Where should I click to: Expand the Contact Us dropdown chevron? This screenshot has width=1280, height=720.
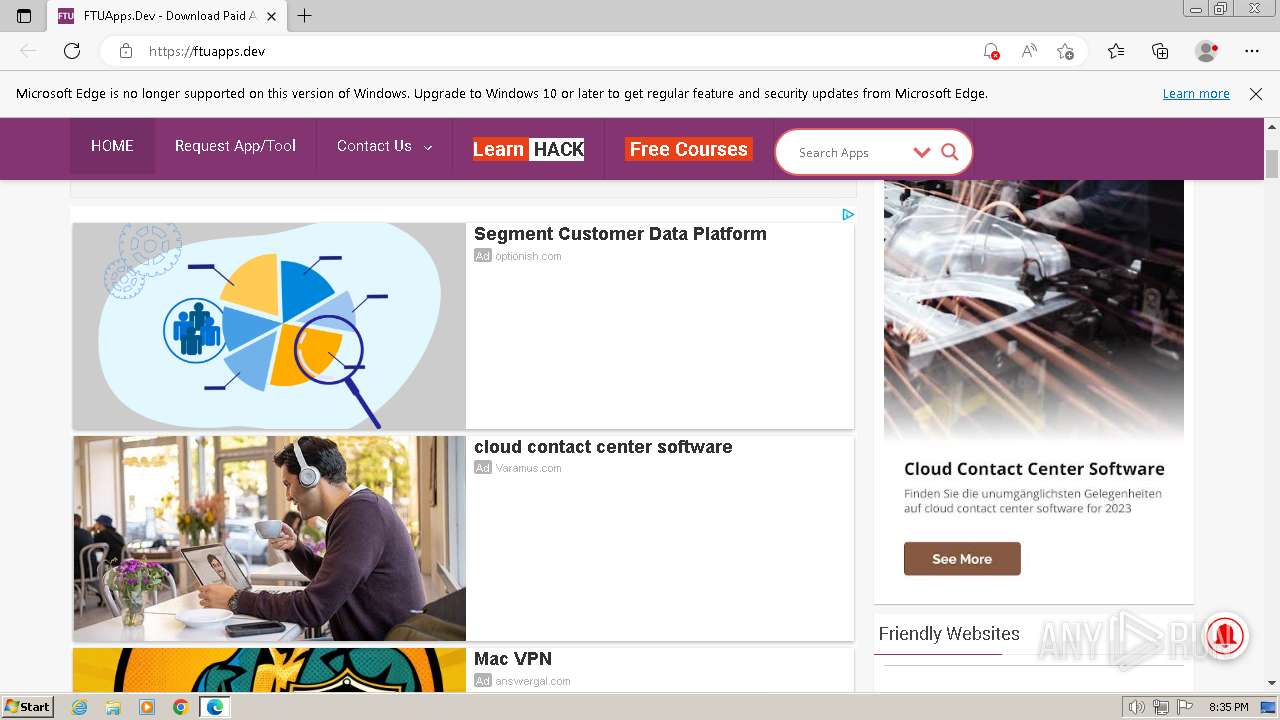428,147
